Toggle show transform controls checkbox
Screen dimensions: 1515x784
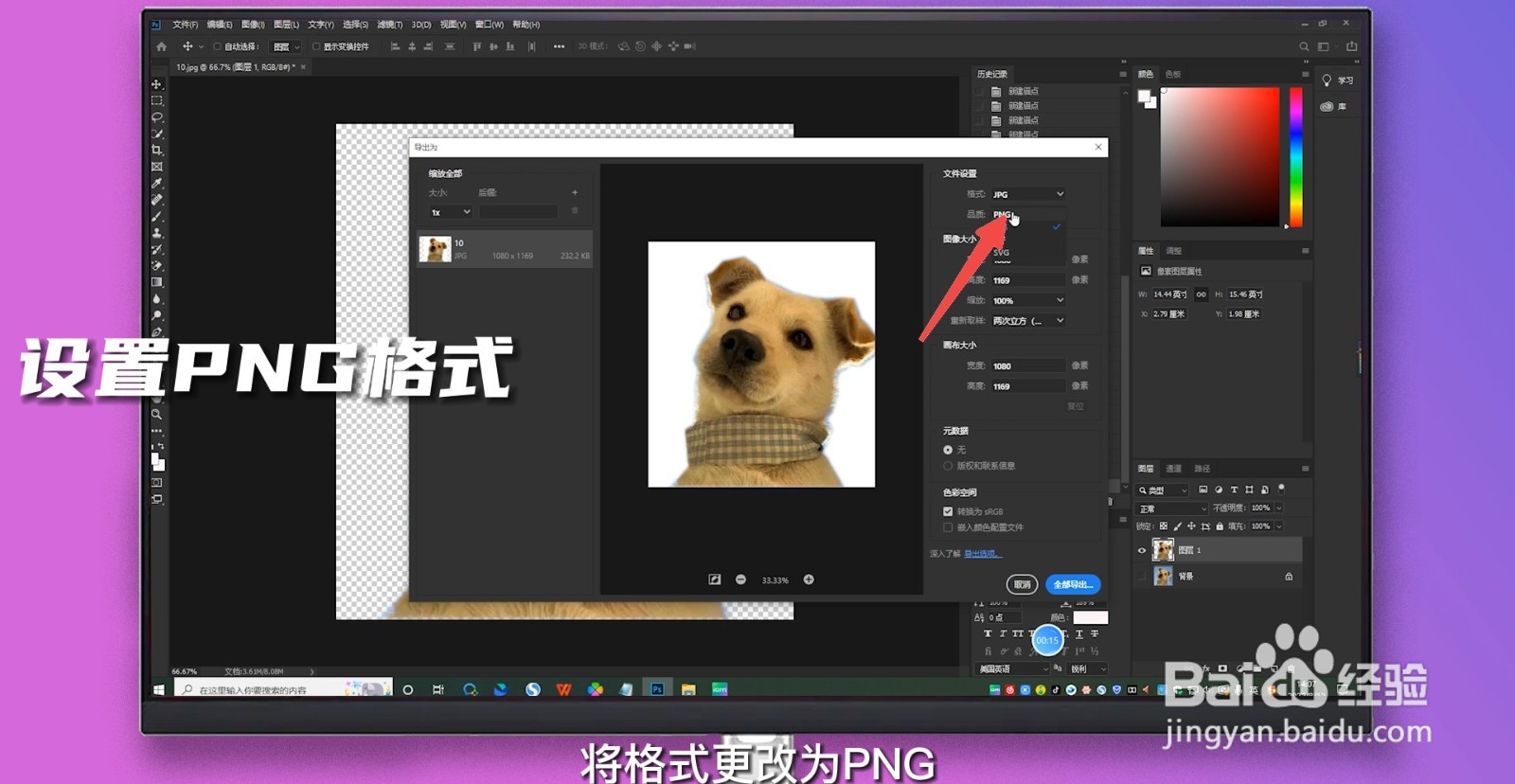pyautogui.click(x=316, y=46)
